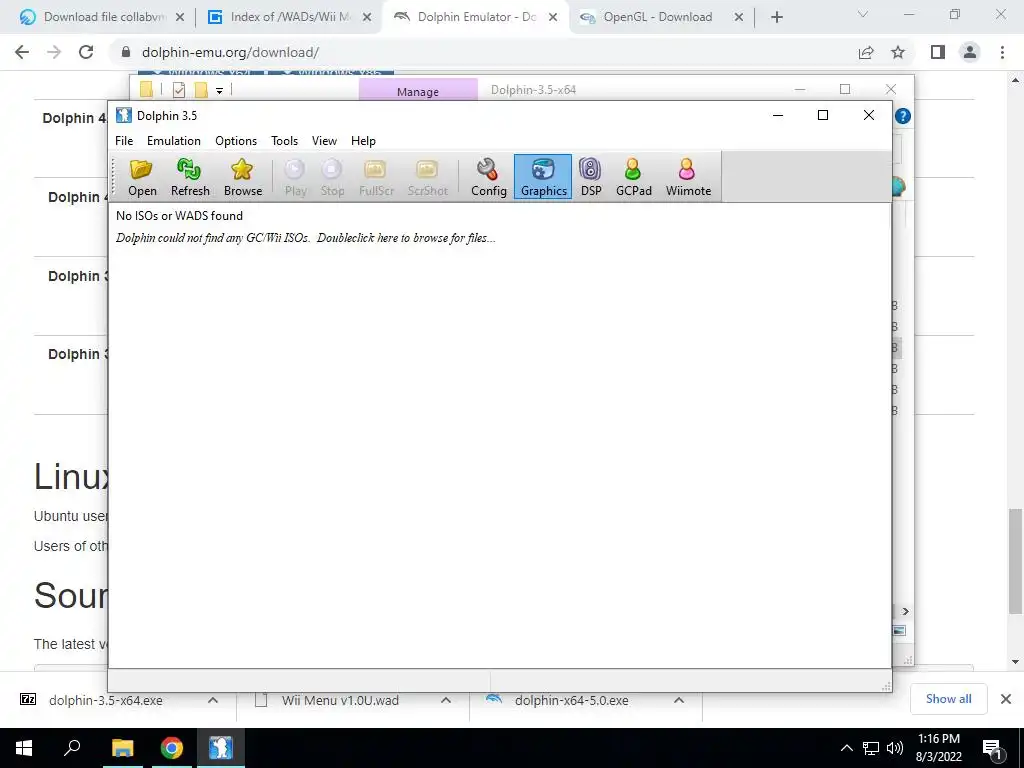
Task: Click the taskbar clock showing 1:16 PM
Action: [938, 748]
